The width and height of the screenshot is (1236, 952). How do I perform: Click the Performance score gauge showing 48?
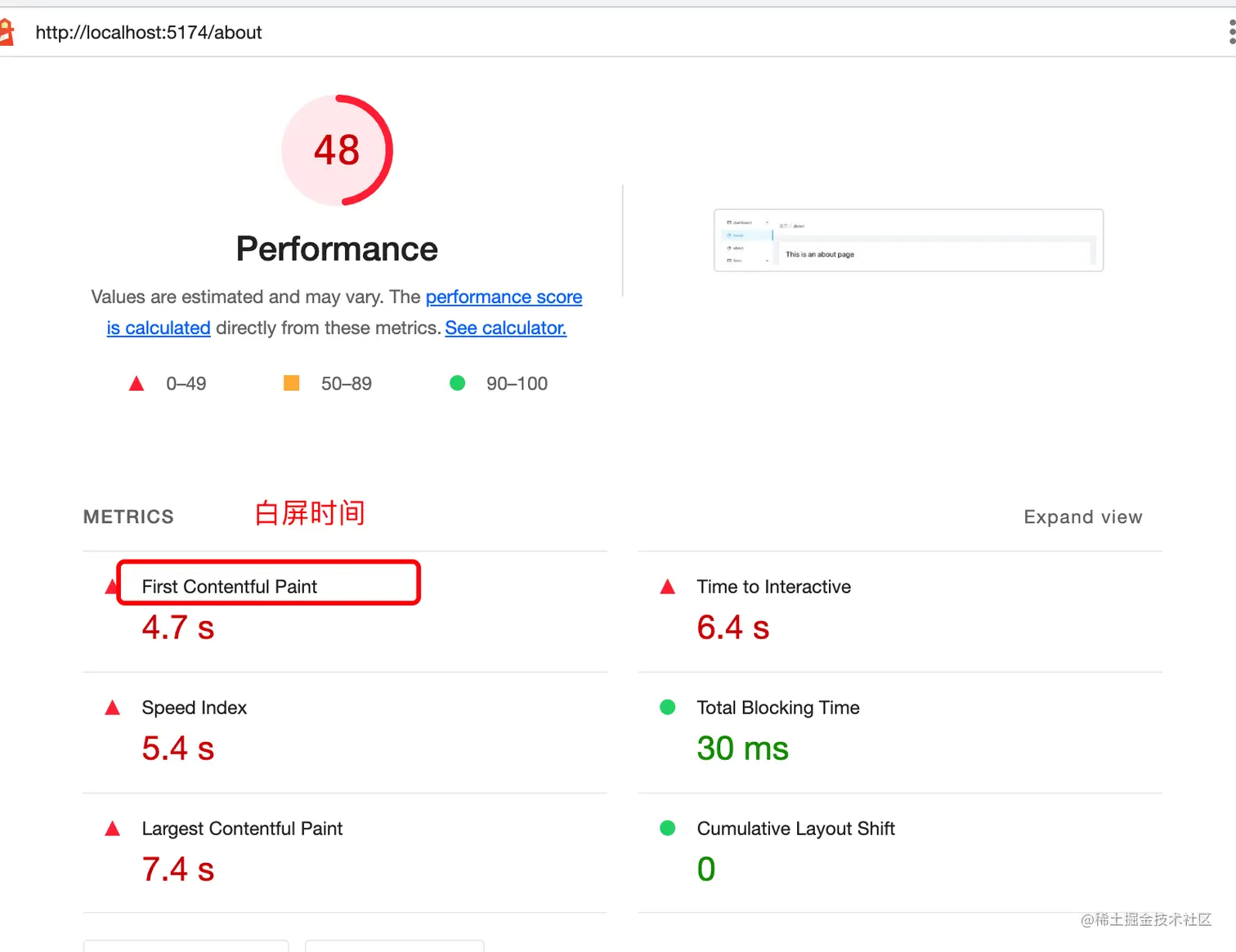click(x=337, y=150)
